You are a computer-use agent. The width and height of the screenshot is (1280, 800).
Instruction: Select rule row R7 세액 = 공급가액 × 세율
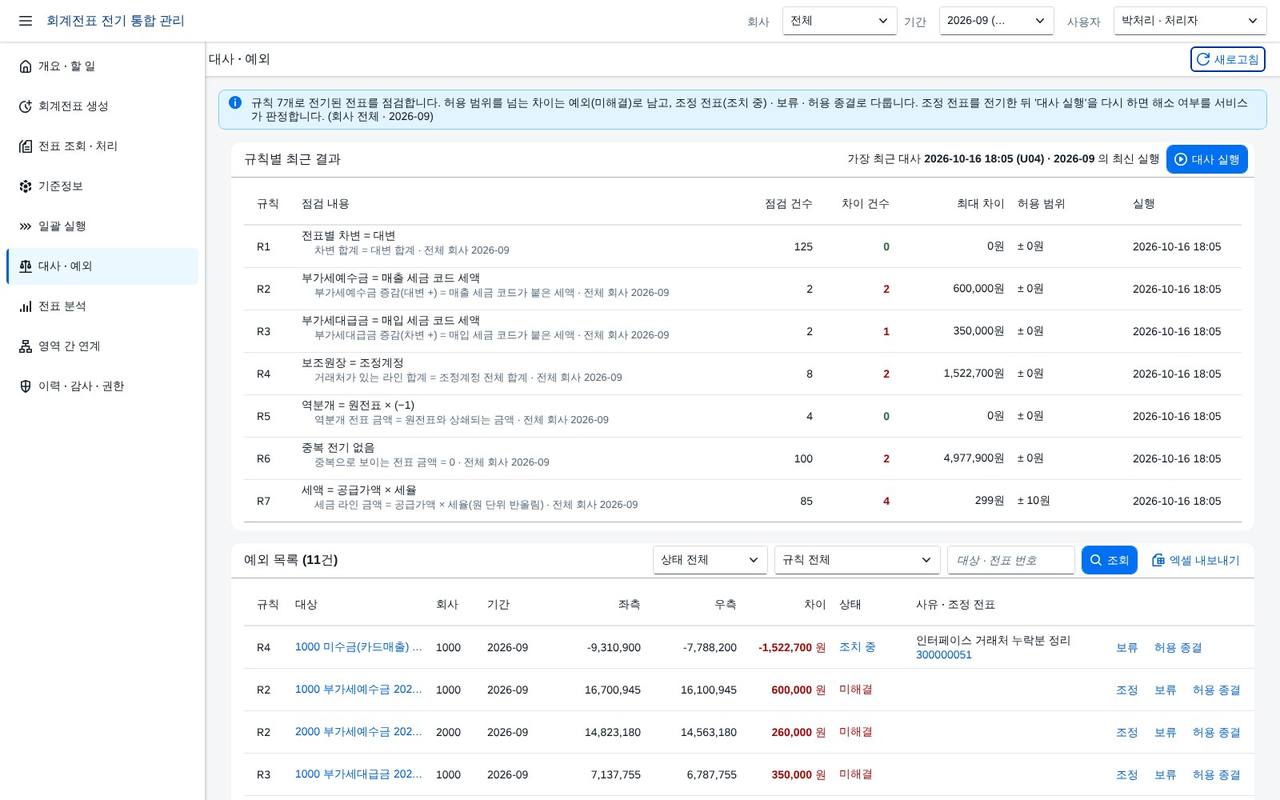tap(742, 501)
